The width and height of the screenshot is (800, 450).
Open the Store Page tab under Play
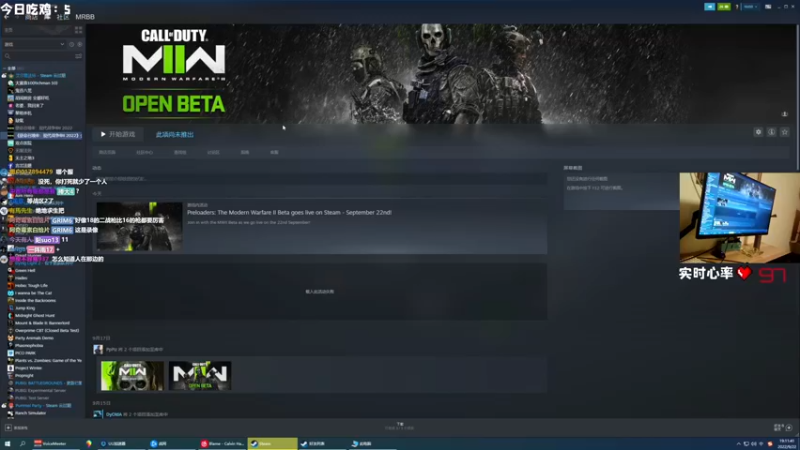[x=107, y=152]
